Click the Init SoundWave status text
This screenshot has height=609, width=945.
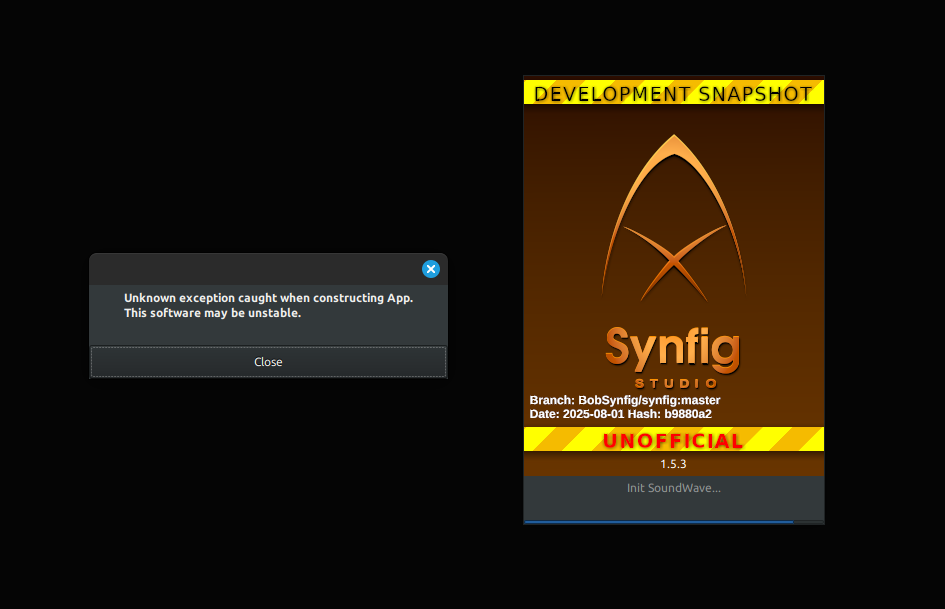673,488
